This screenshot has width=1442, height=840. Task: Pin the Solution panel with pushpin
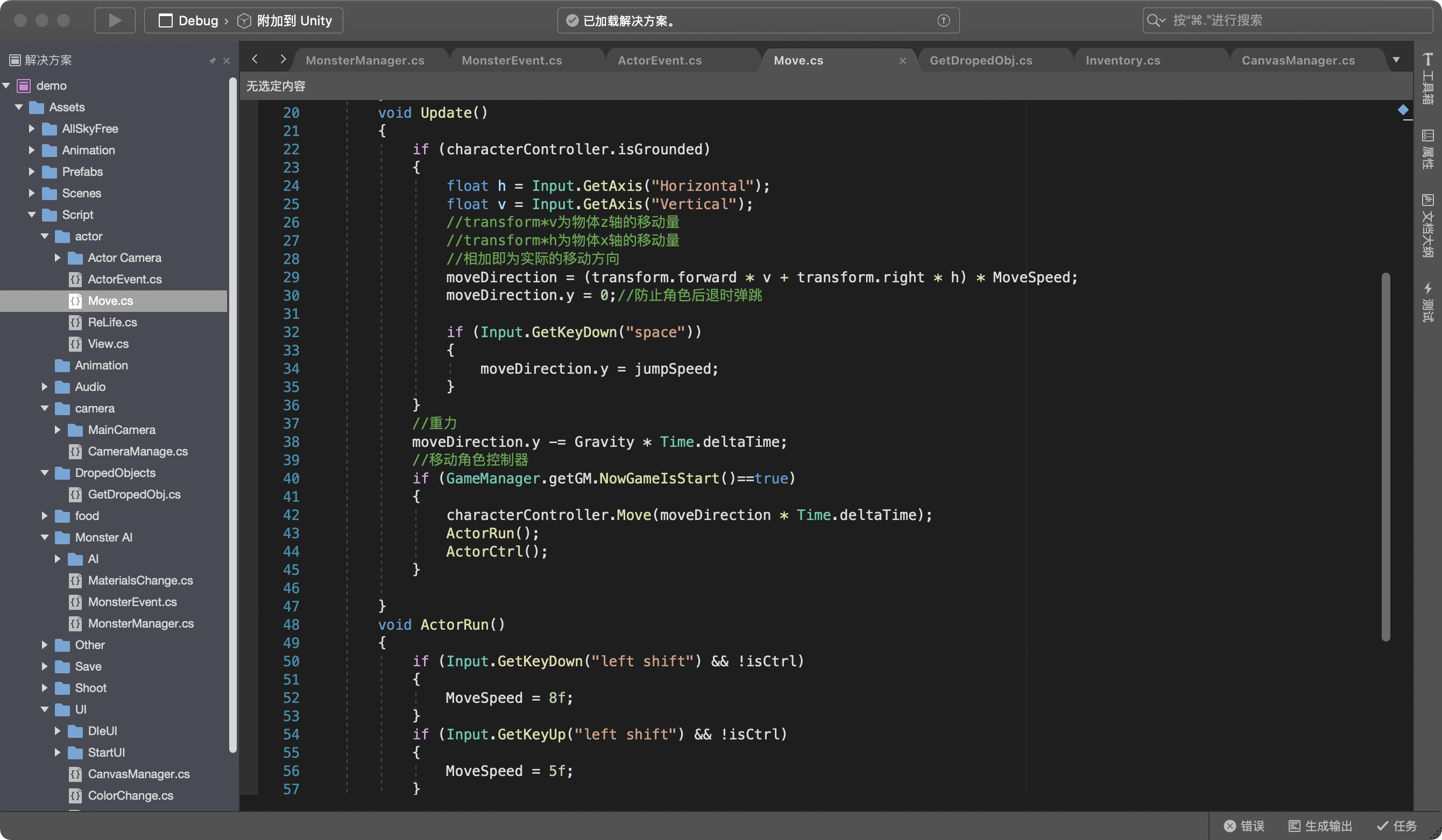click(213, 60)
